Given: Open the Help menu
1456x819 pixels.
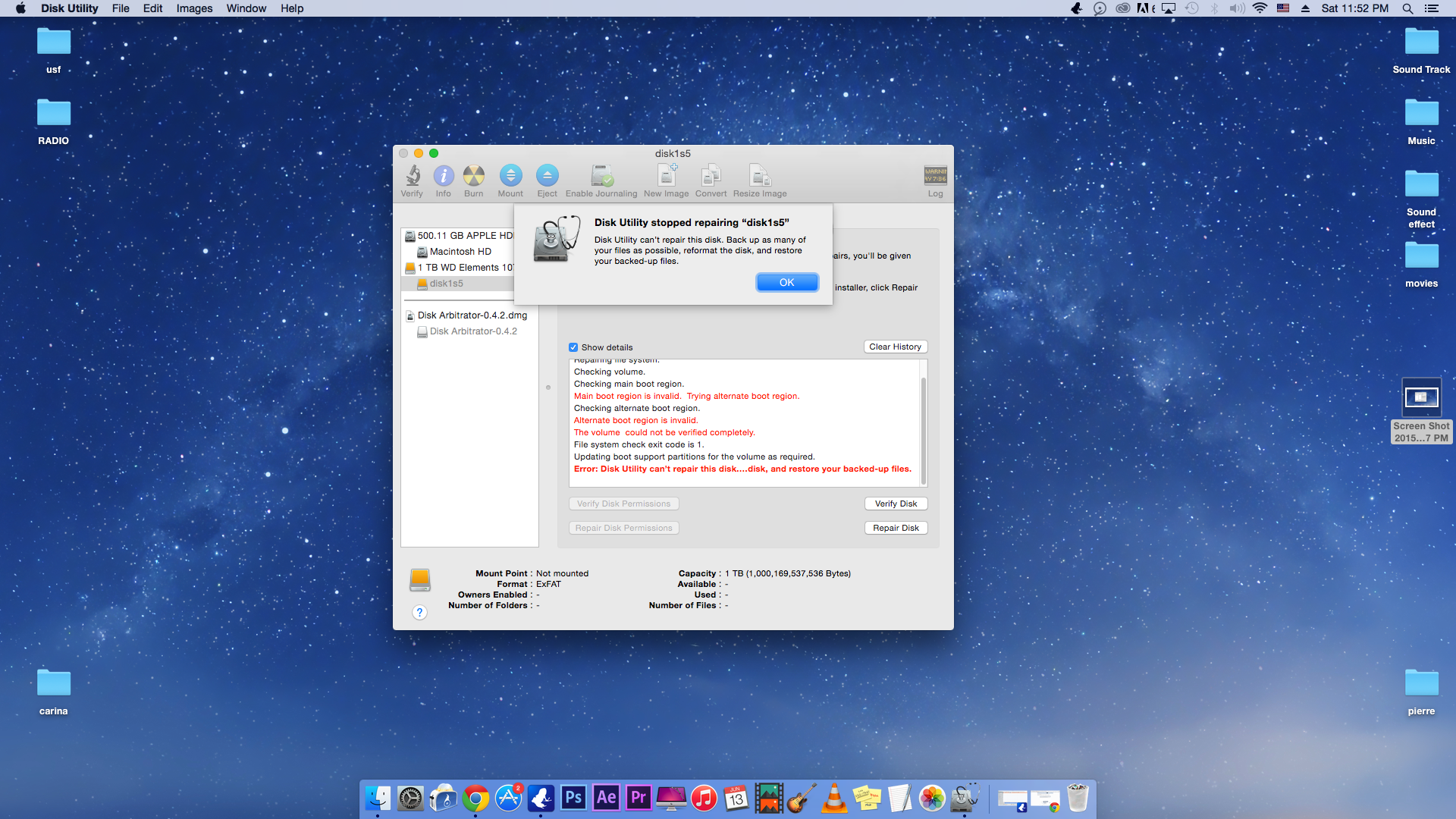Looking at the screenshot, I should tap(292, 8).
